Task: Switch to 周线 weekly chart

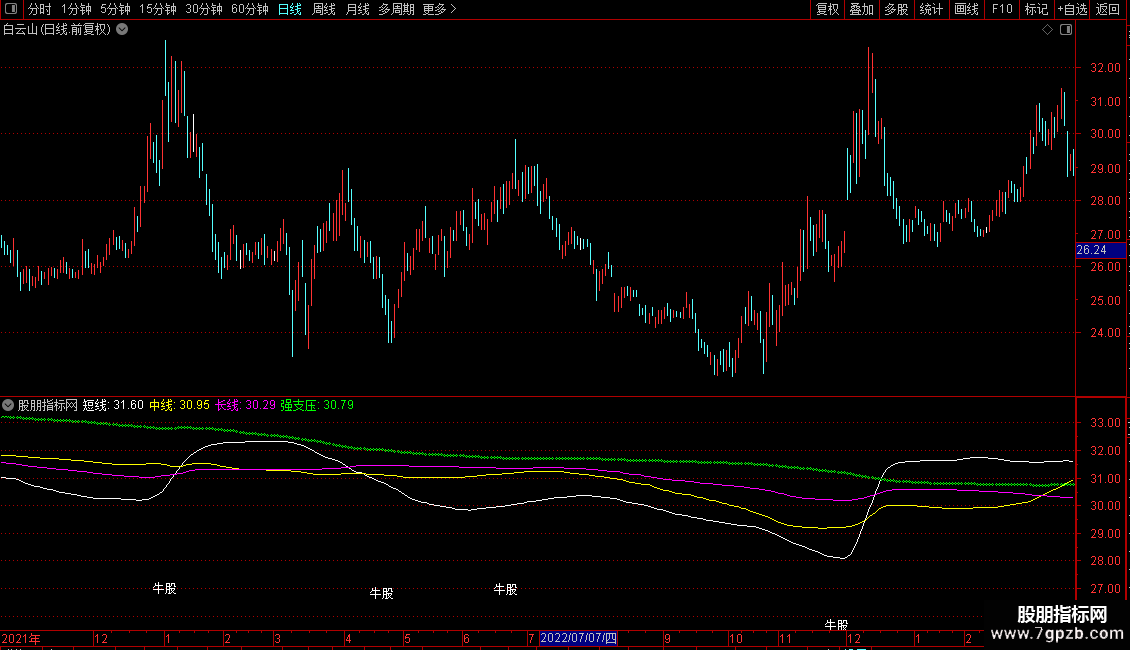Action: click(x=324, y=9)
